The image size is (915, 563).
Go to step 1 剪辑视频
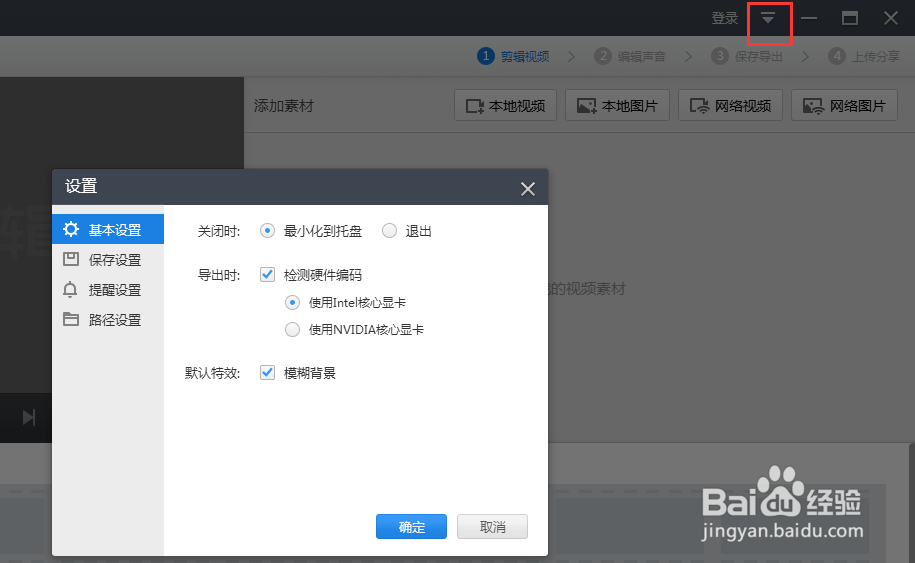(x=513, y=56)
